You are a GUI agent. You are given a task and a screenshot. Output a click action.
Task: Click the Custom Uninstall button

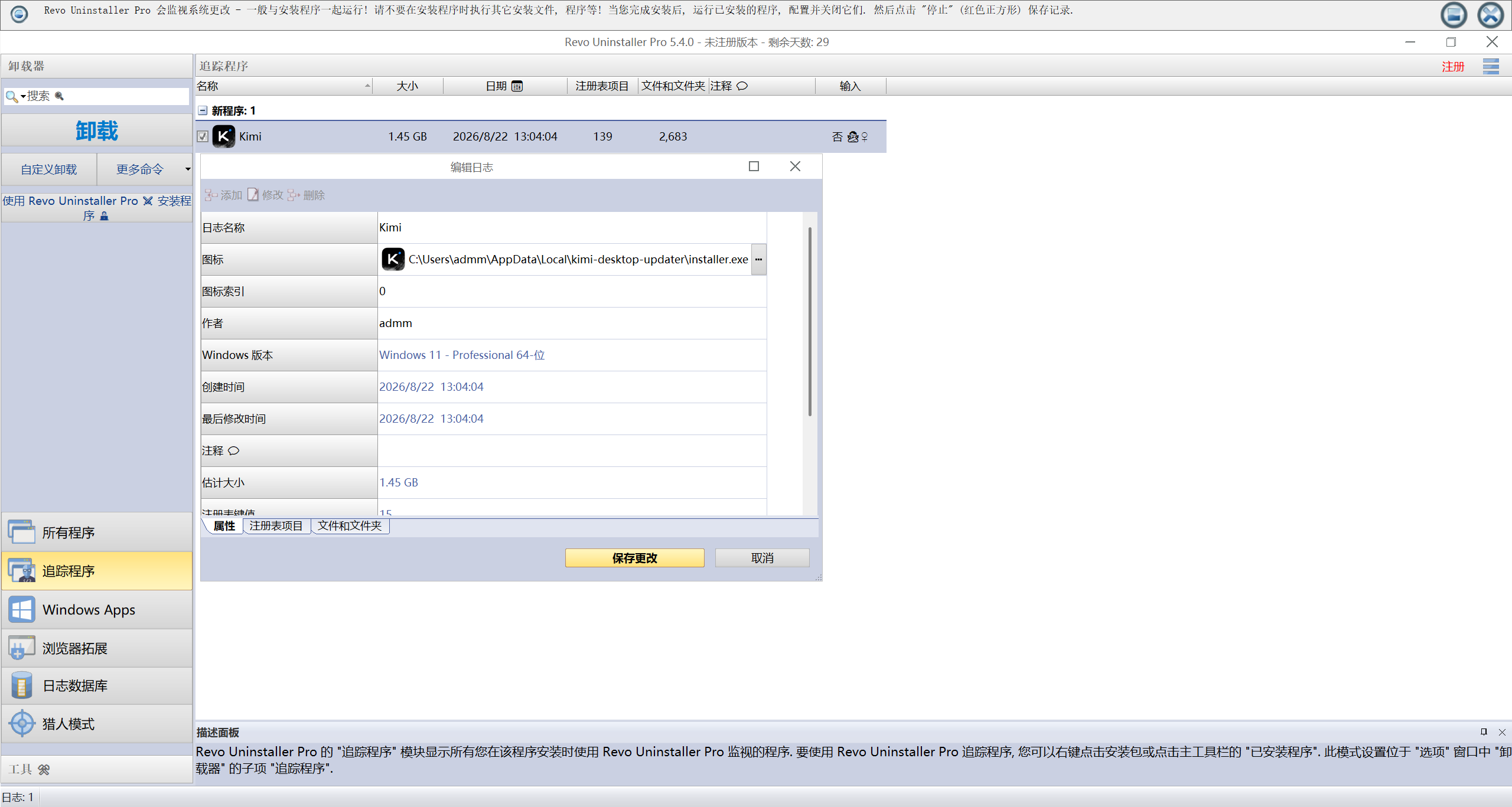coord(49,169)
